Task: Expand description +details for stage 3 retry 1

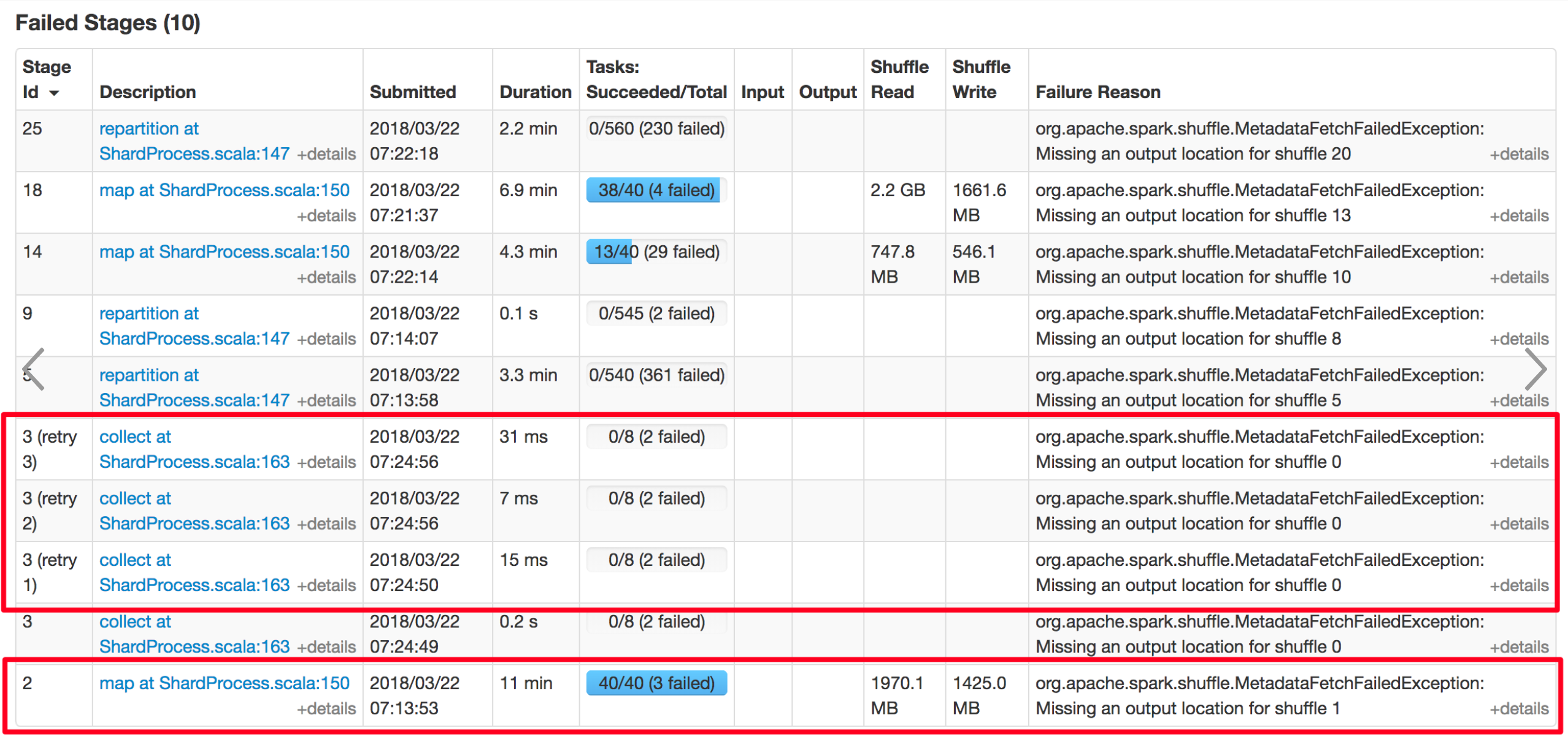Action: (326, 586)
